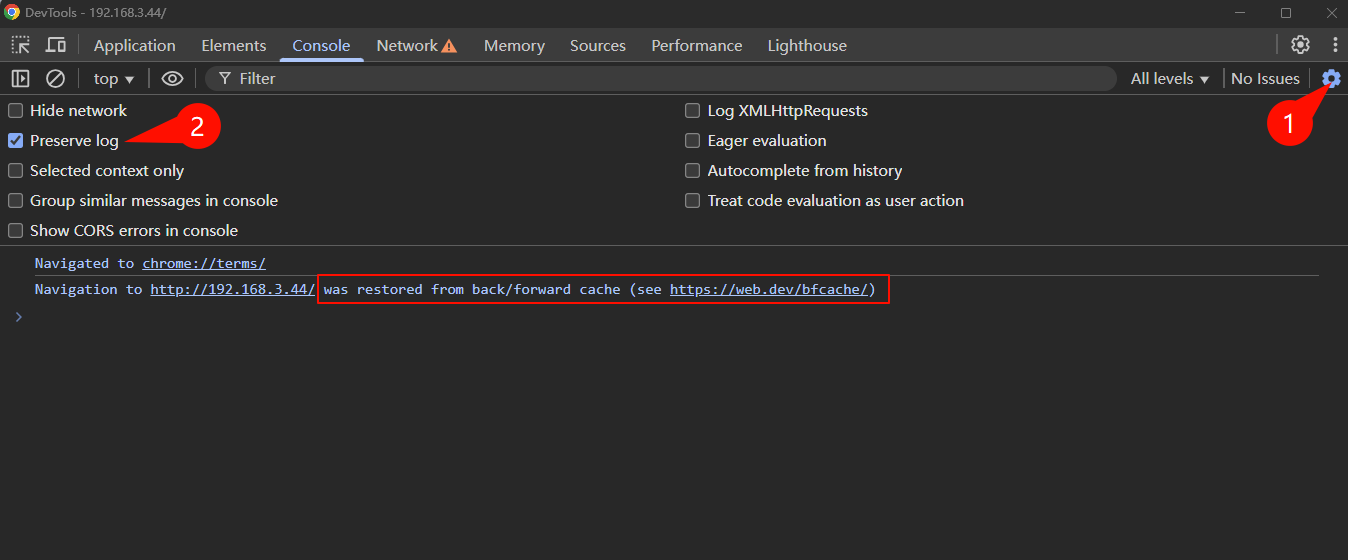Create live expression eye icon

[172, 78]
